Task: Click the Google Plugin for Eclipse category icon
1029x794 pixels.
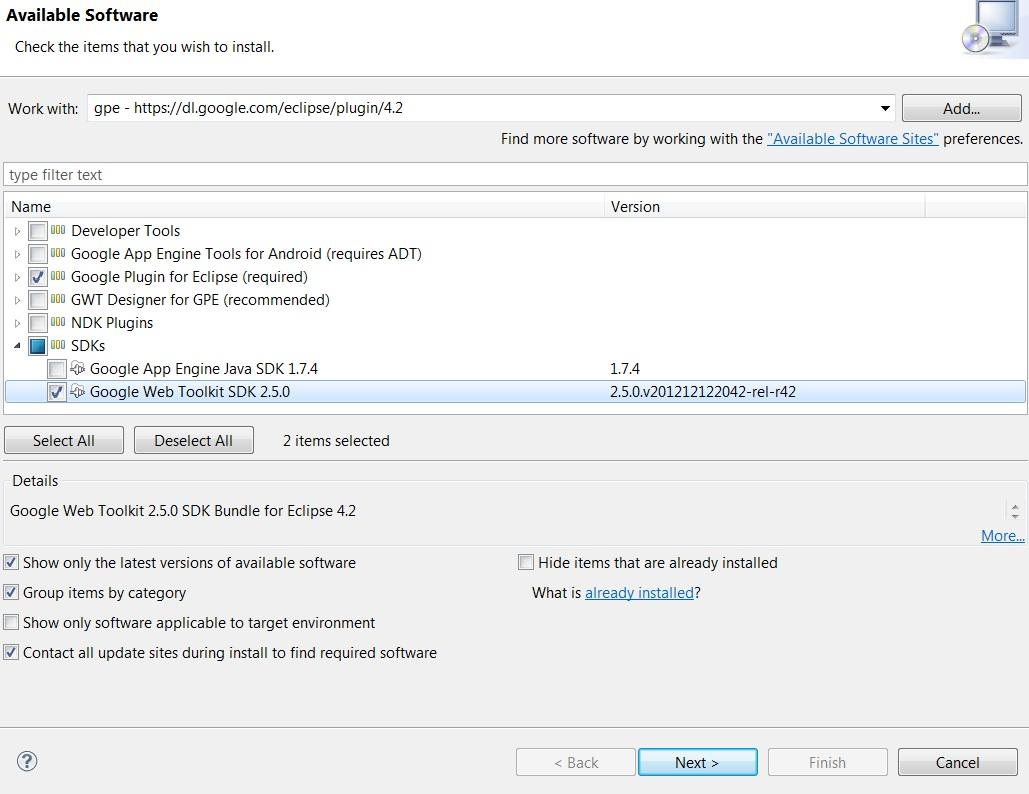Action: [58, 276]
